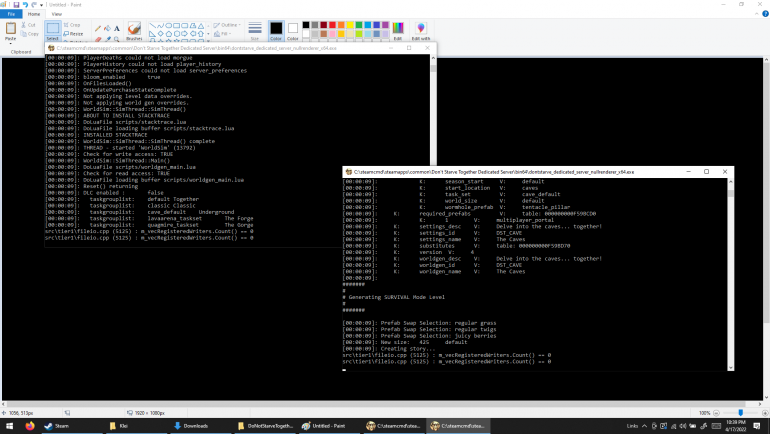This screenshot has width=770, height=434.
Task: Click the Paste clipboard icon
Action: pos(10,28)
